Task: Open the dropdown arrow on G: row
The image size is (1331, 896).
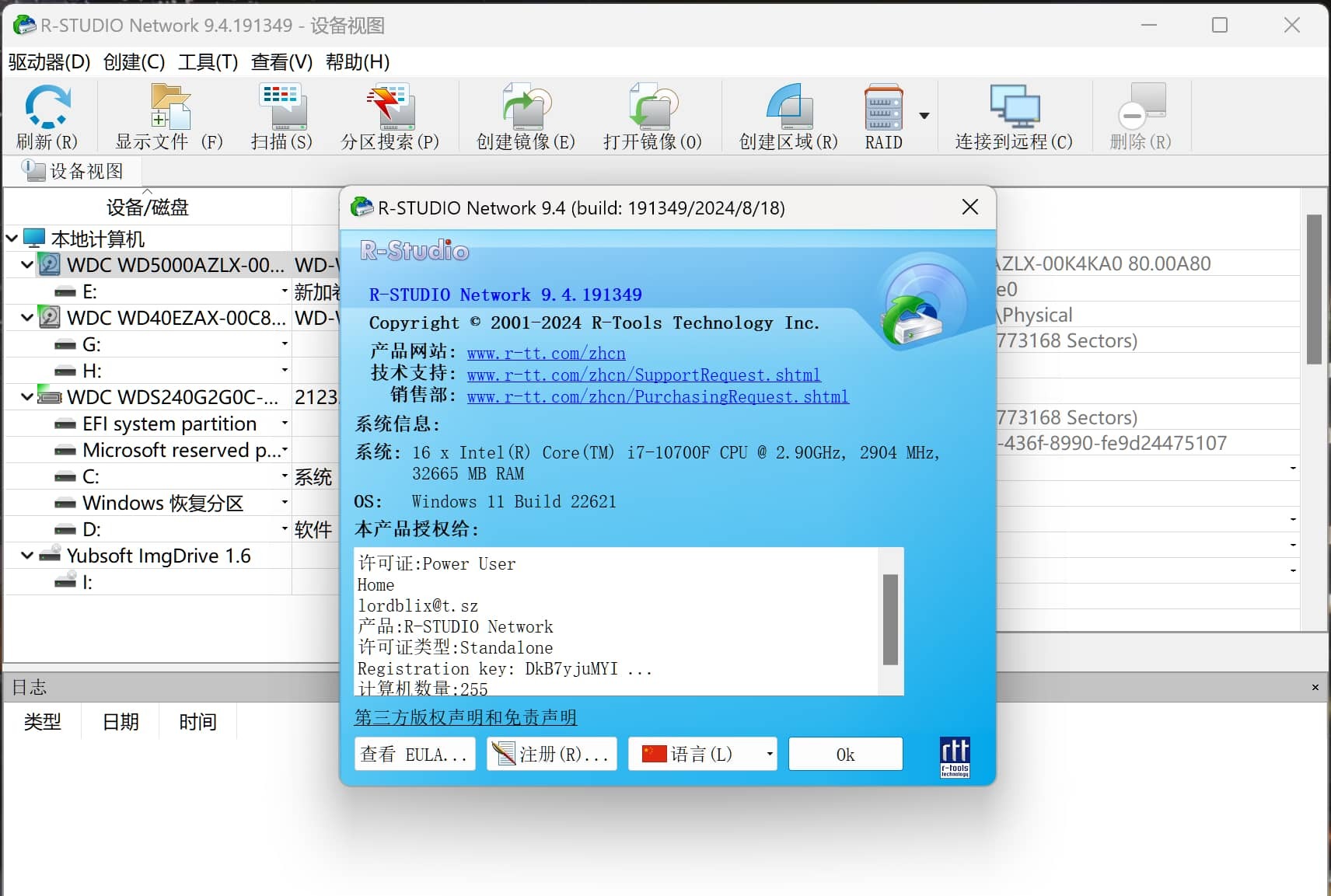Action: pyautogui.click(x=285, y=343)
